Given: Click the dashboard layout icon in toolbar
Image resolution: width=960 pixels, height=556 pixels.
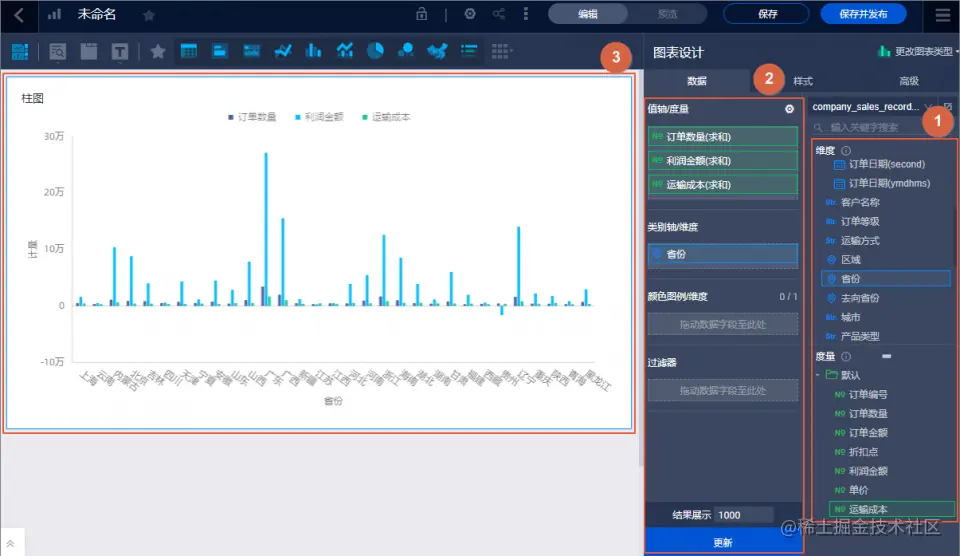Looking at the screenshot, I should tap(20, 52).
